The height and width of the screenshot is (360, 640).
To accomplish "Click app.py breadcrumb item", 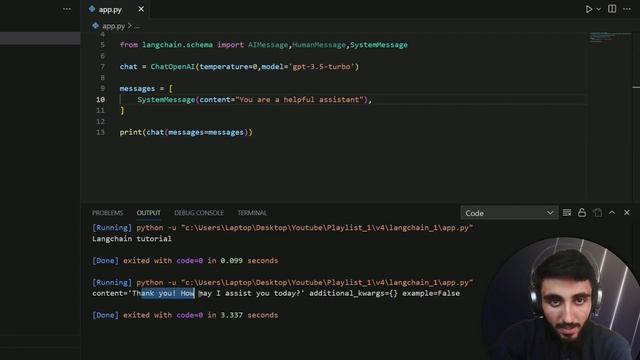I will coord(113,26).
